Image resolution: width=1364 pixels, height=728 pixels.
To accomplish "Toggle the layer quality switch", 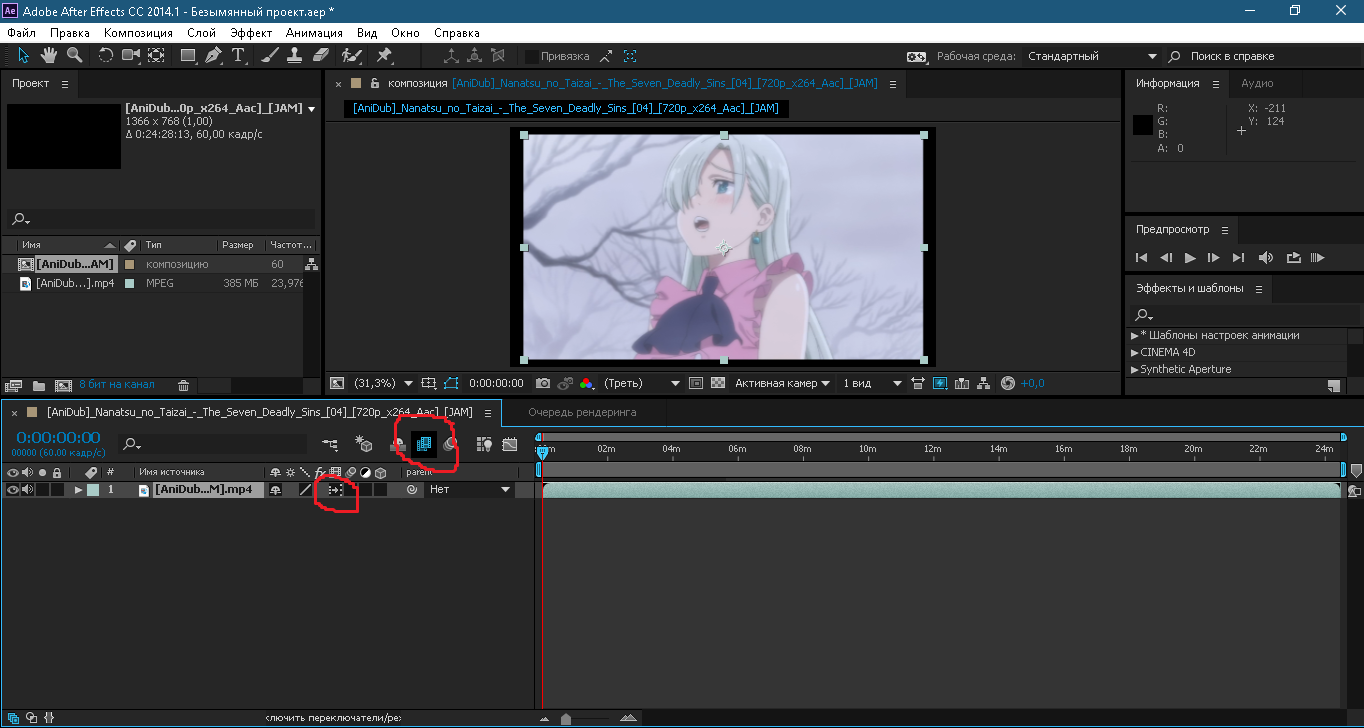I will tap(306, 490).
